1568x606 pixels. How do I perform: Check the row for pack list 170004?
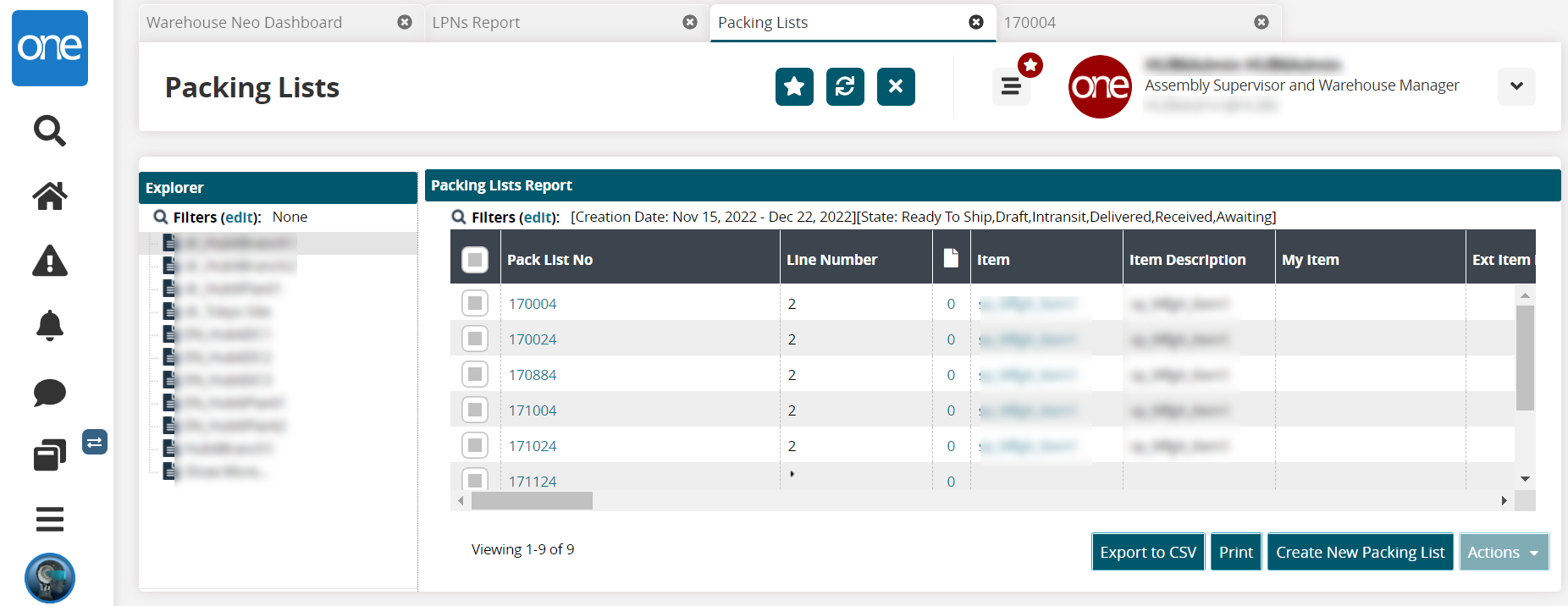475,303
